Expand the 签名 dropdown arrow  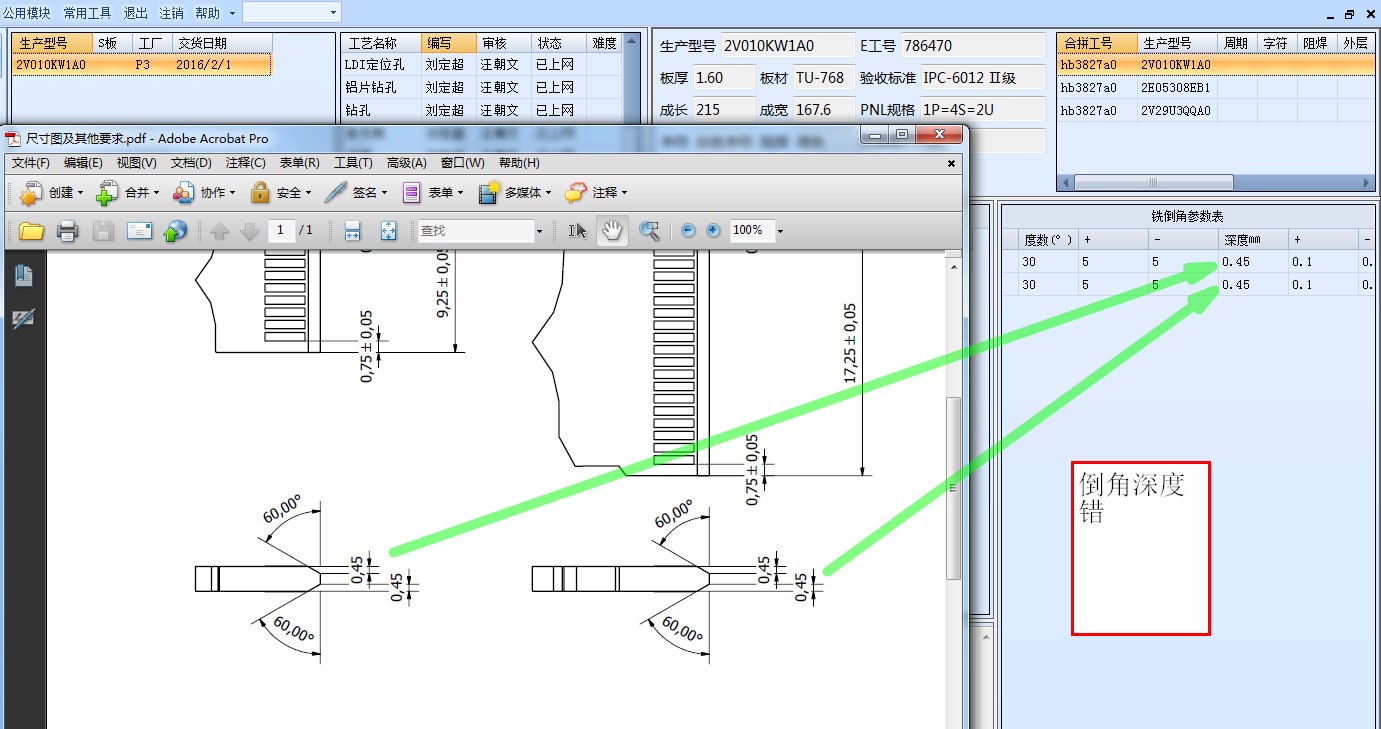[385, 193]
